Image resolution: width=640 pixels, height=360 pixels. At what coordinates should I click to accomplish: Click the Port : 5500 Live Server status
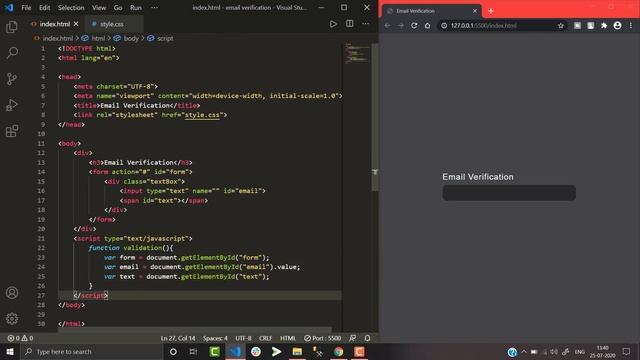(x=322, y=338)
